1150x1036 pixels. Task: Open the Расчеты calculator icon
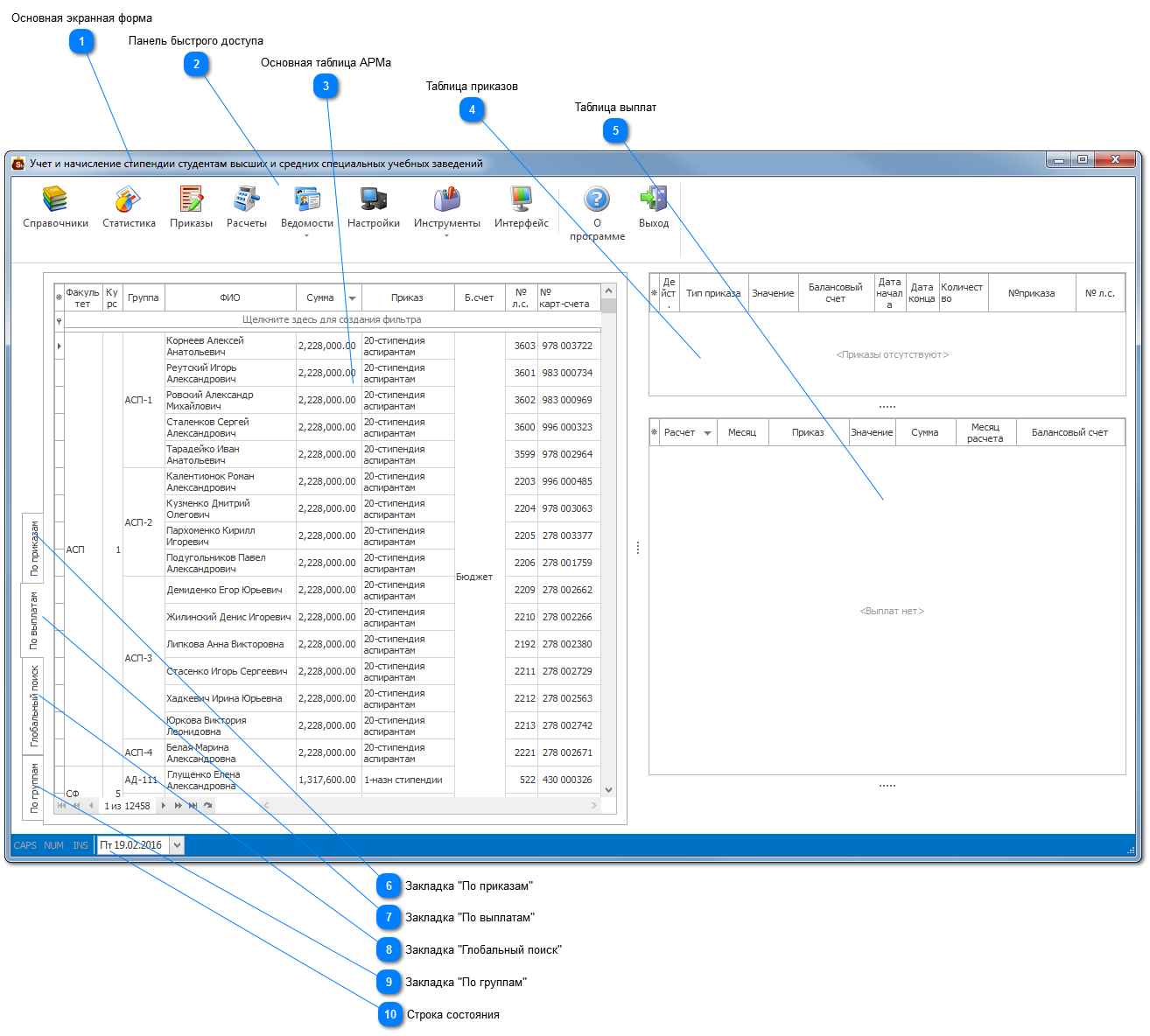click(x=247, y=199)
